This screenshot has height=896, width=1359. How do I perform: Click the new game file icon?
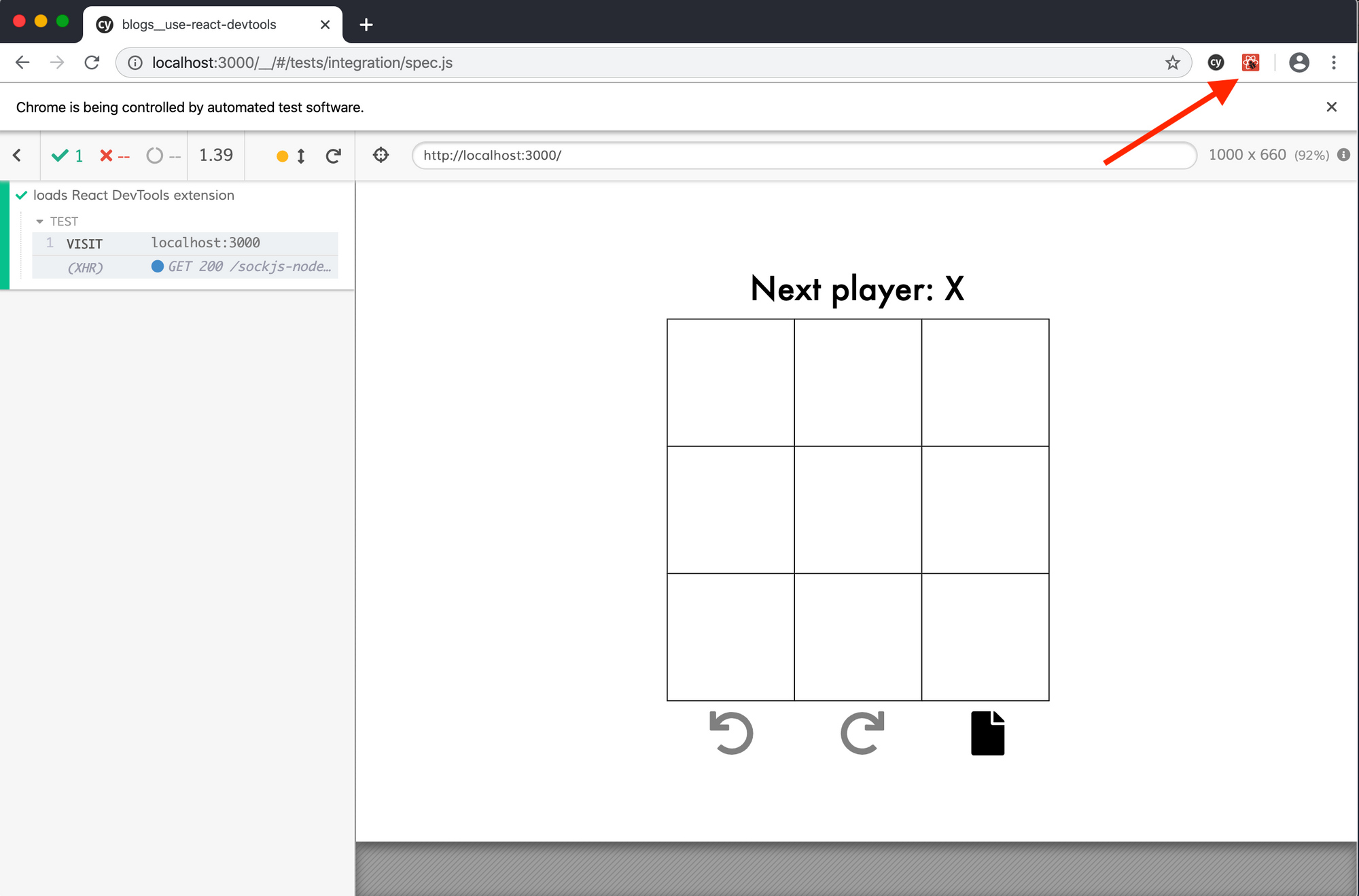tap(987, 733)
